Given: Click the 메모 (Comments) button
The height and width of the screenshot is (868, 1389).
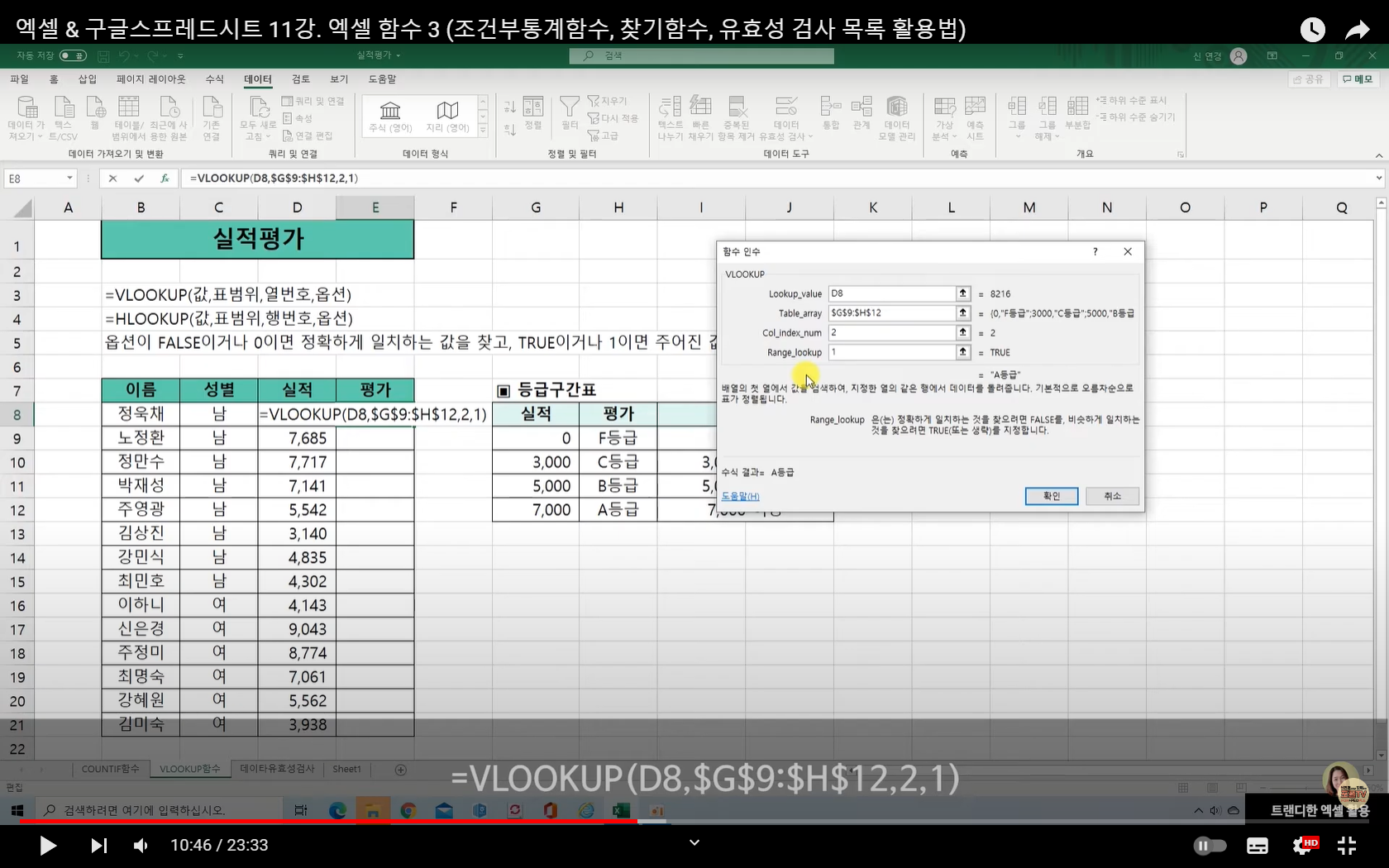Looking at the screenshot, I should pos(1358,79).
